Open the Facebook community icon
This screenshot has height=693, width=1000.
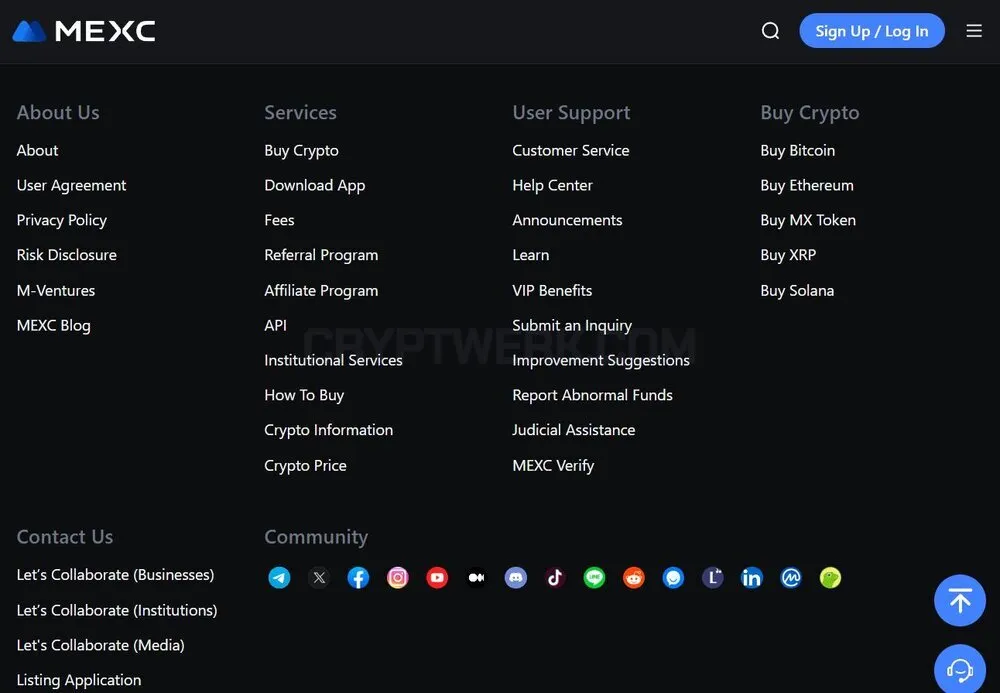[358, 578]
